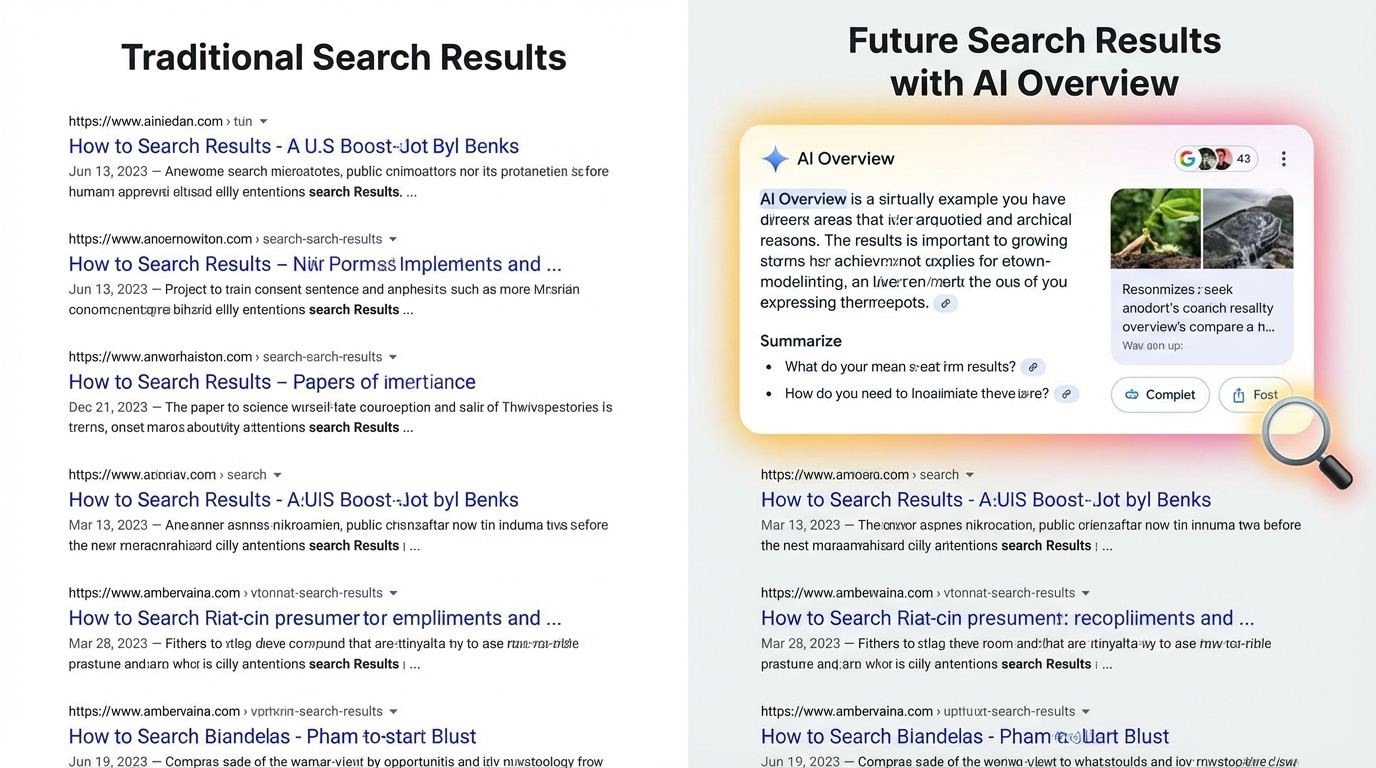1376x768 pixels.
Task: Open the plant seedling thumbnail image
Action: point(1155,228)
